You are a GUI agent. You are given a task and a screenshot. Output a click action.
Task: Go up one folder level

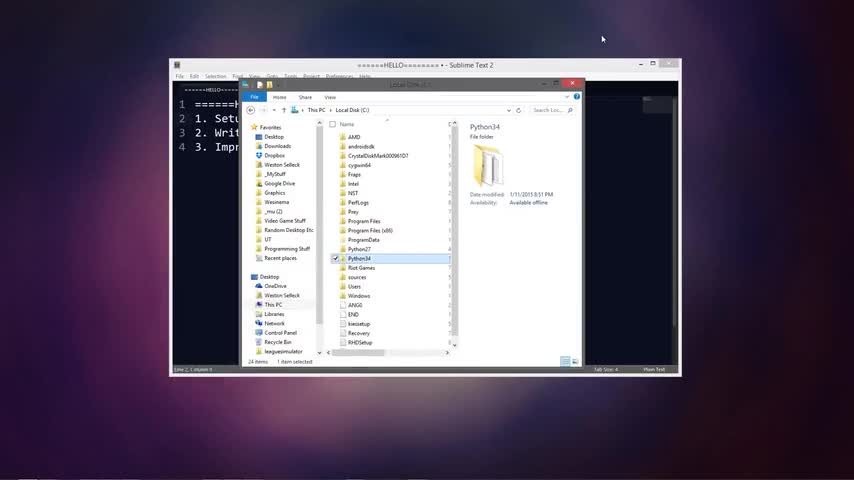pyautogui.click(x=284, y=110)
